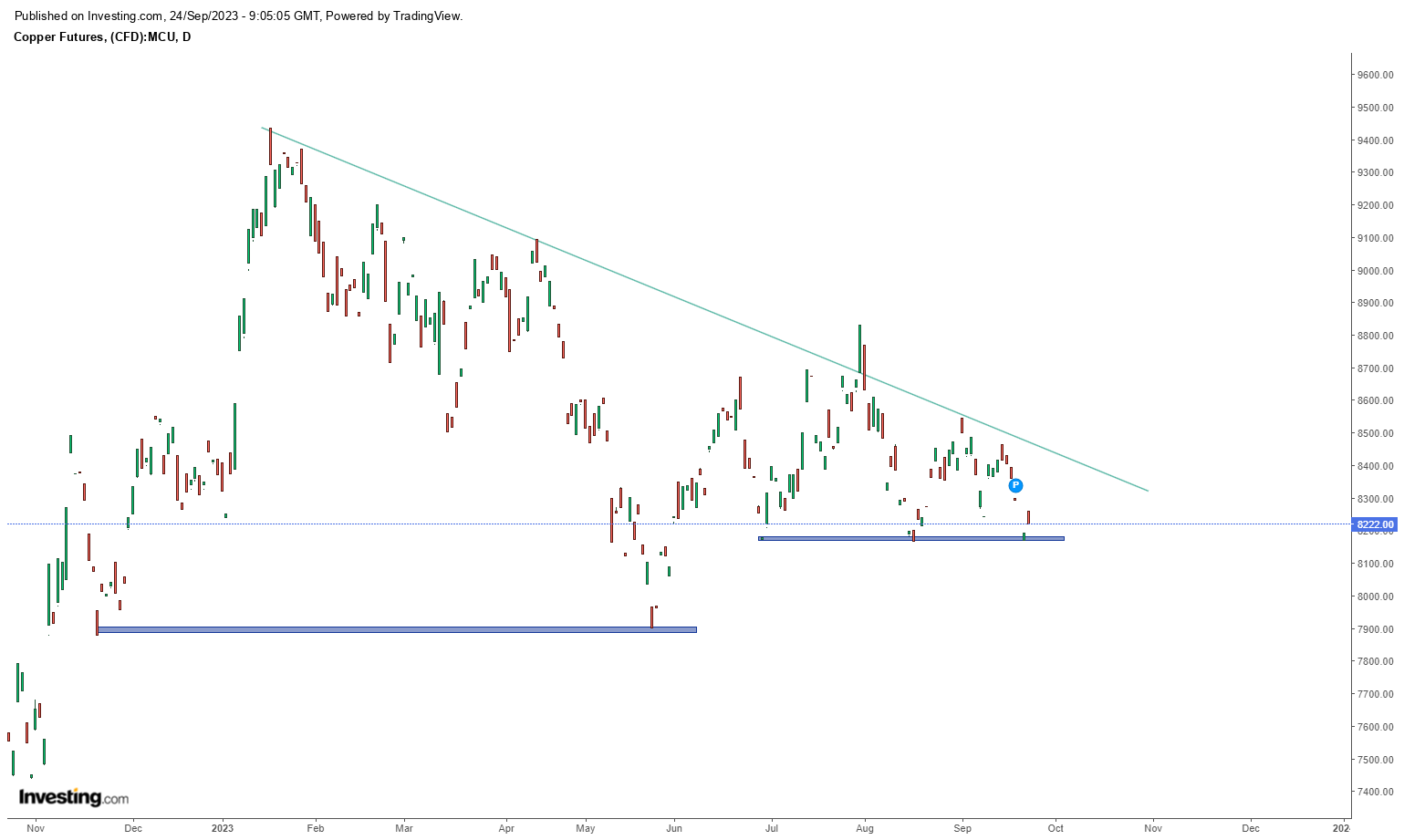Image resolution: width=1404 pixels, height=840 pixels.
Task: Select the late May low candle near 7900
Action: 651,617
